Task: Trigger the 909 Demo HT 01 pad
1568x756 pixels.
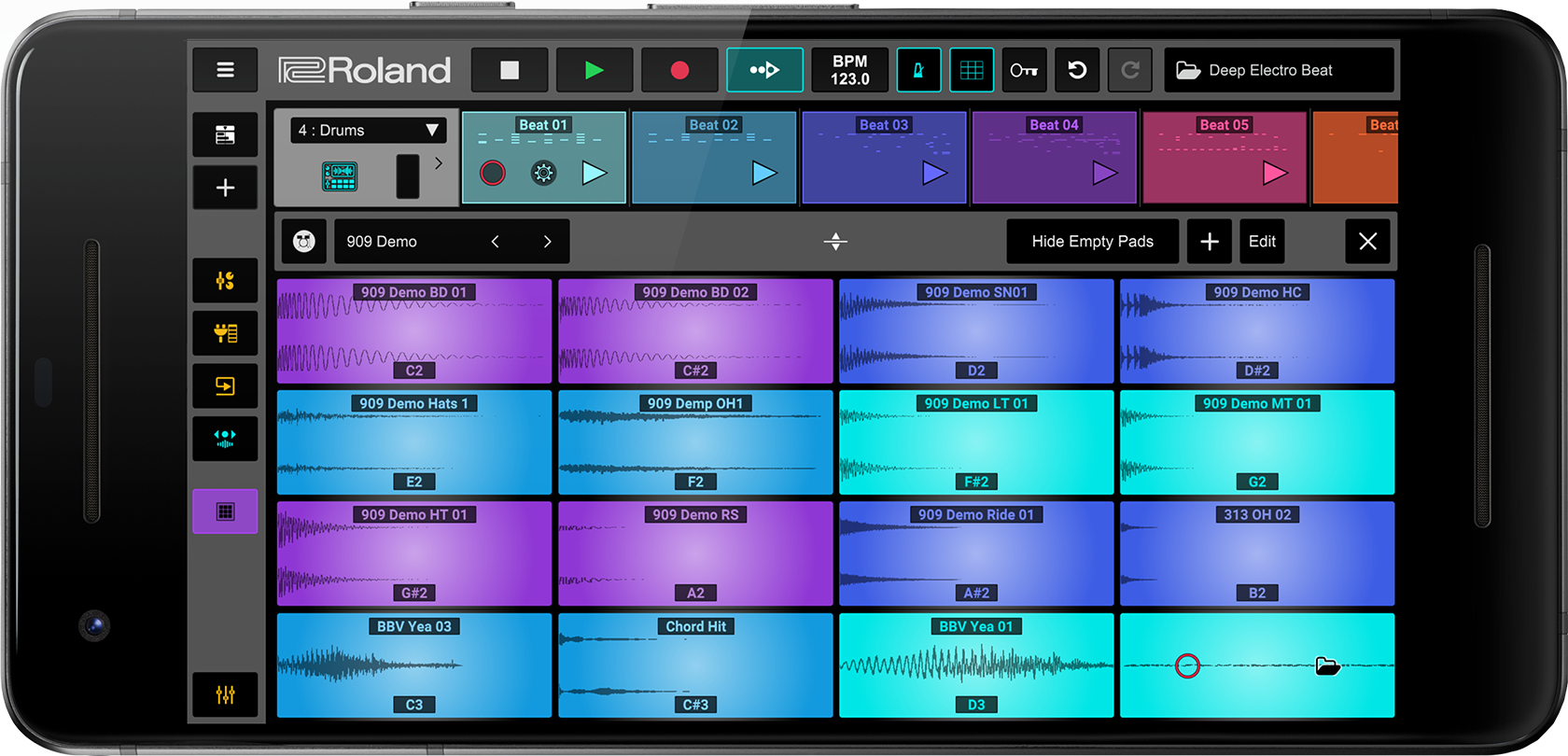Action: (x=414, y=553)
